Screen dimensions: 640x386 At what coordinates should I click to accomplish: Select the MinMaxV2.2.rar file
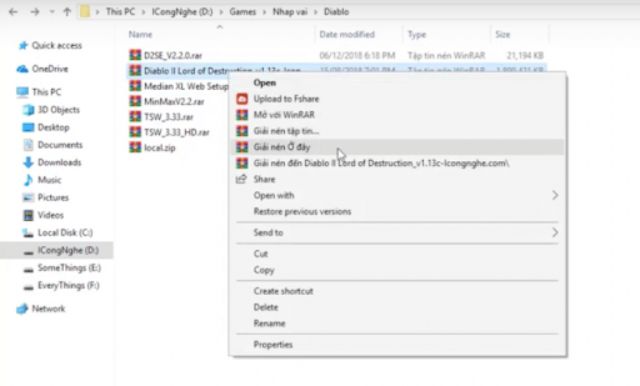[174, 102]
